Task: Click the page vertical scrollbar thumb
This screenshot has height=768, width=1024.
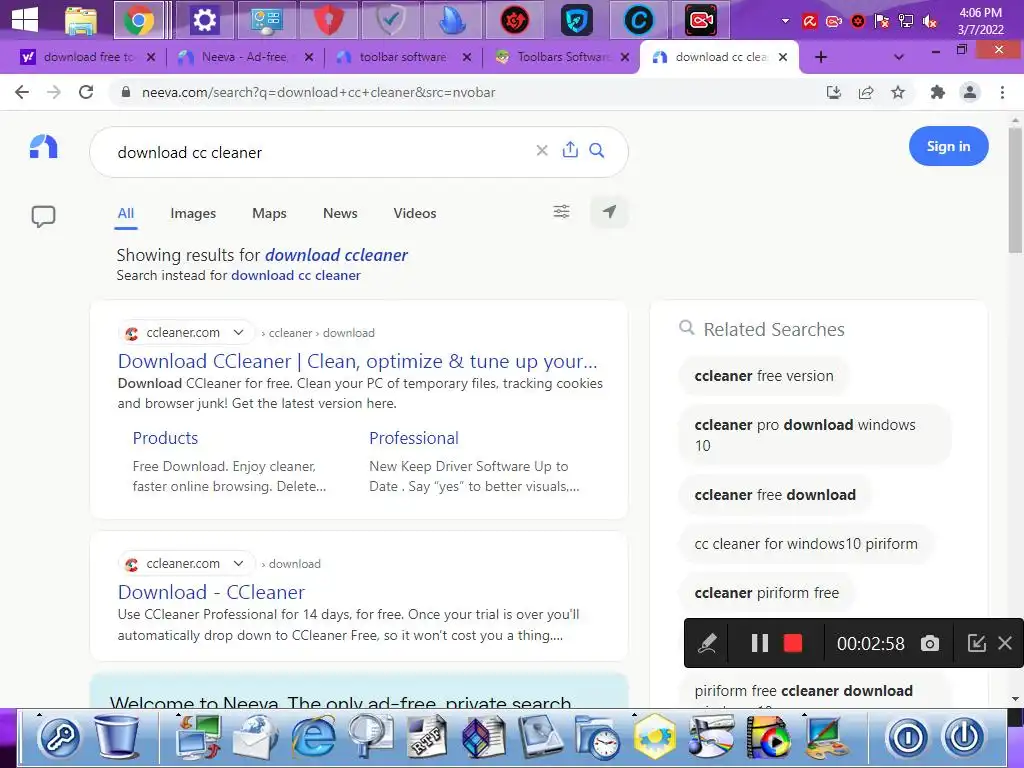Action: (1015, 189)
